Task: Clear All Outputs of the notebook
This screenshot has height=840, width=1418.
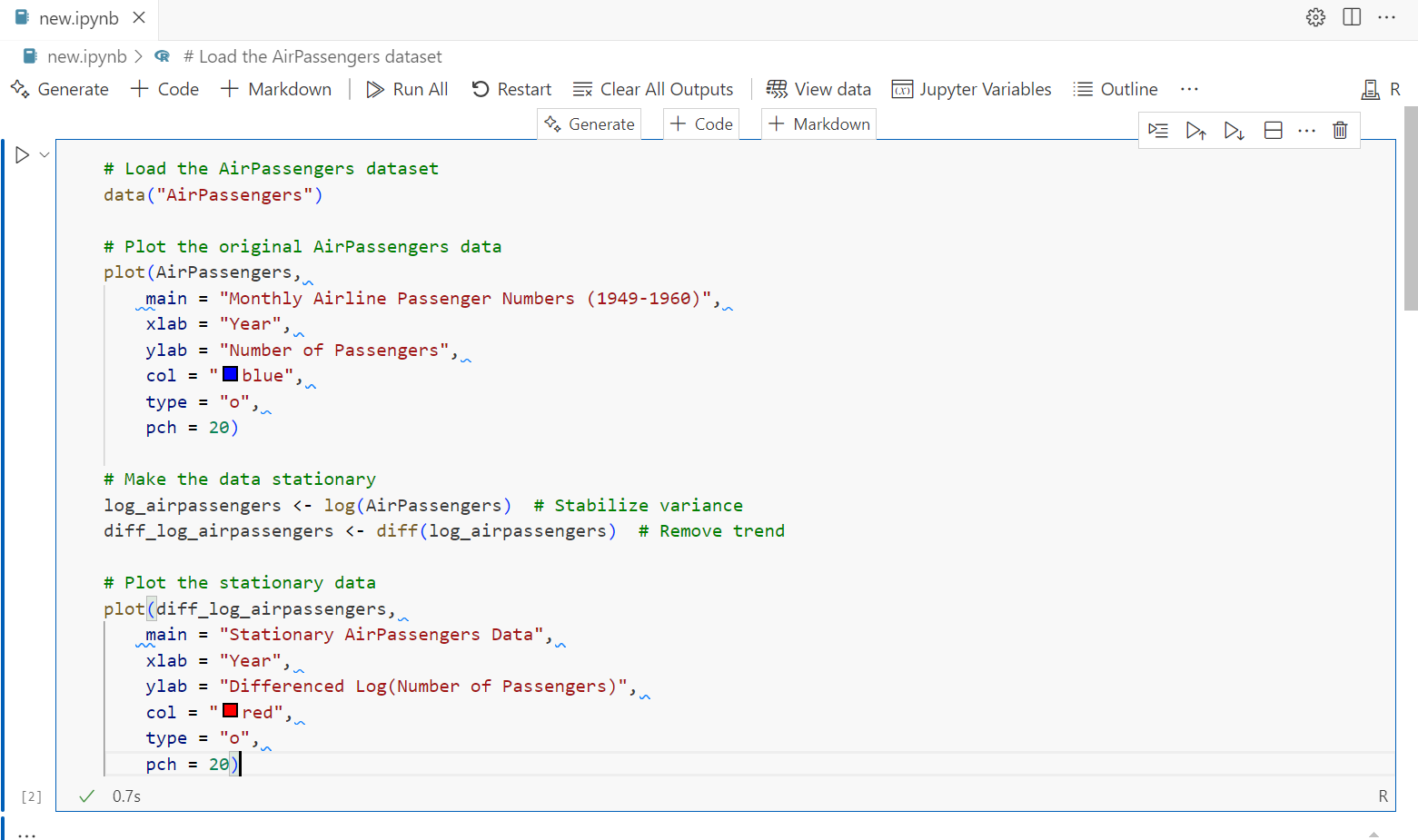Action: coord(653,89)
